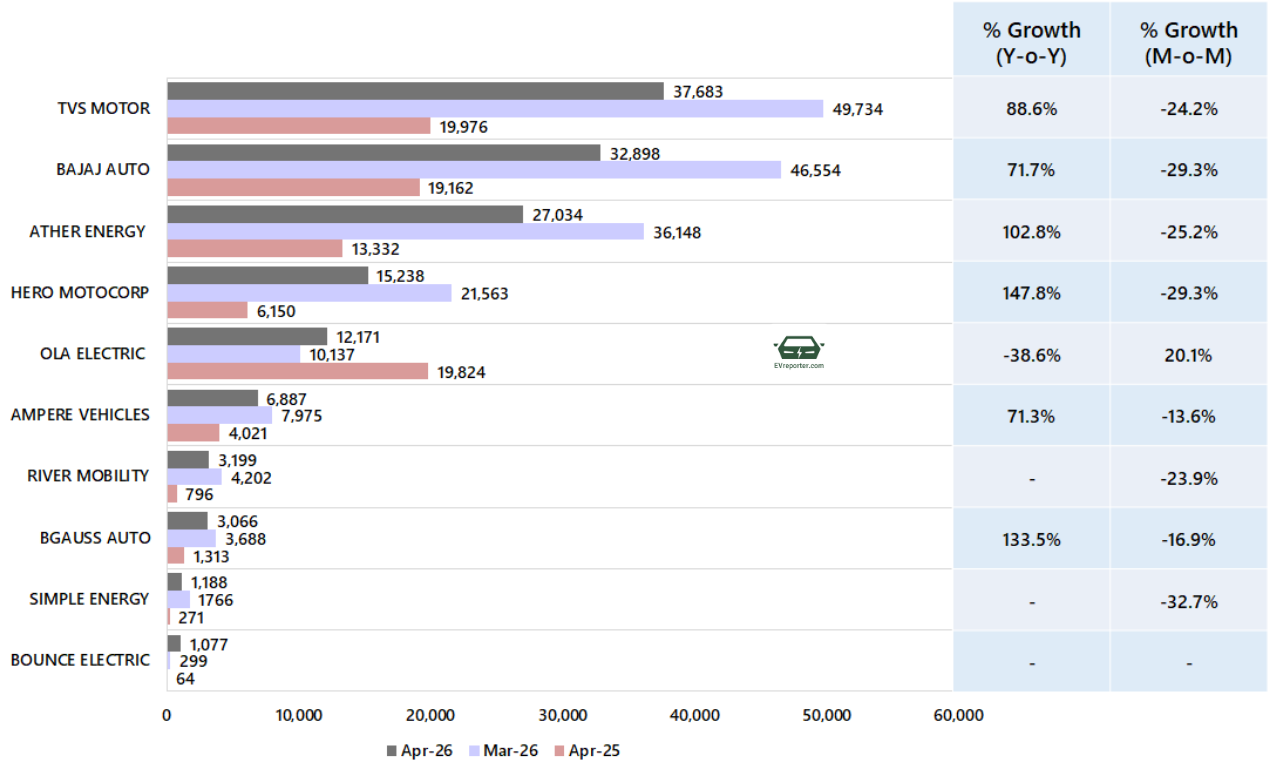This screenshot has width=1272, height=776.
Task: Click the 3,066 data label
Action: point(237,521)
